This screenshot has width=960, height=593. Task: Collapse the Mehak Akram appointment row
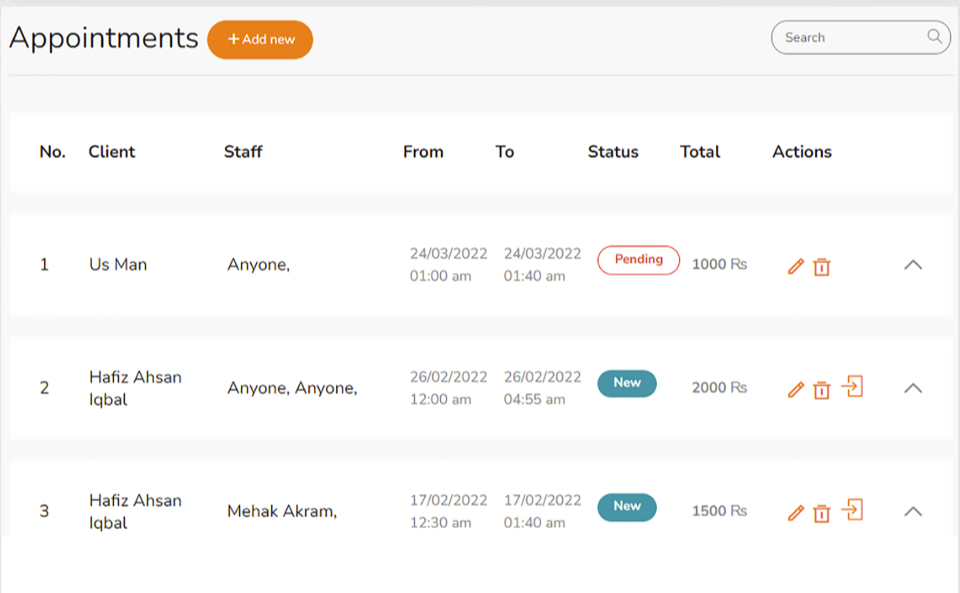click(x=912, y=511)
